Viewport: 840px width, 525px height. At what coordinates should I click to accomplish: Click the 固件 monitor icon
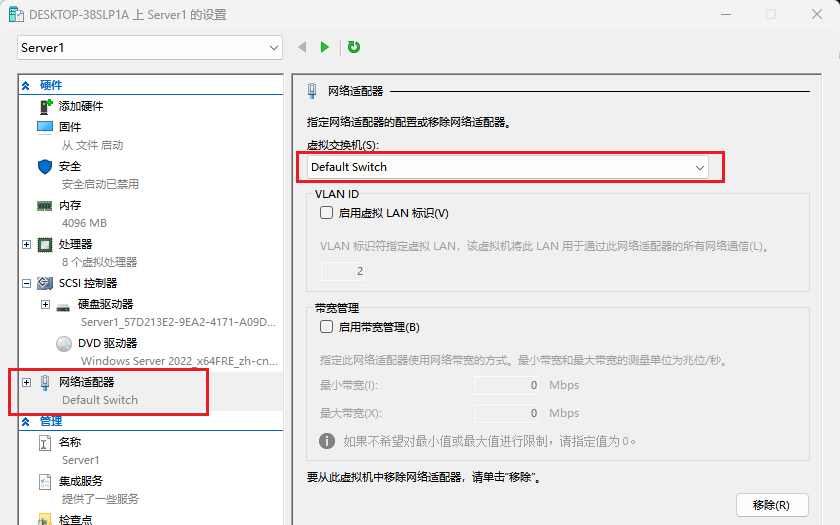pos(45,127)
